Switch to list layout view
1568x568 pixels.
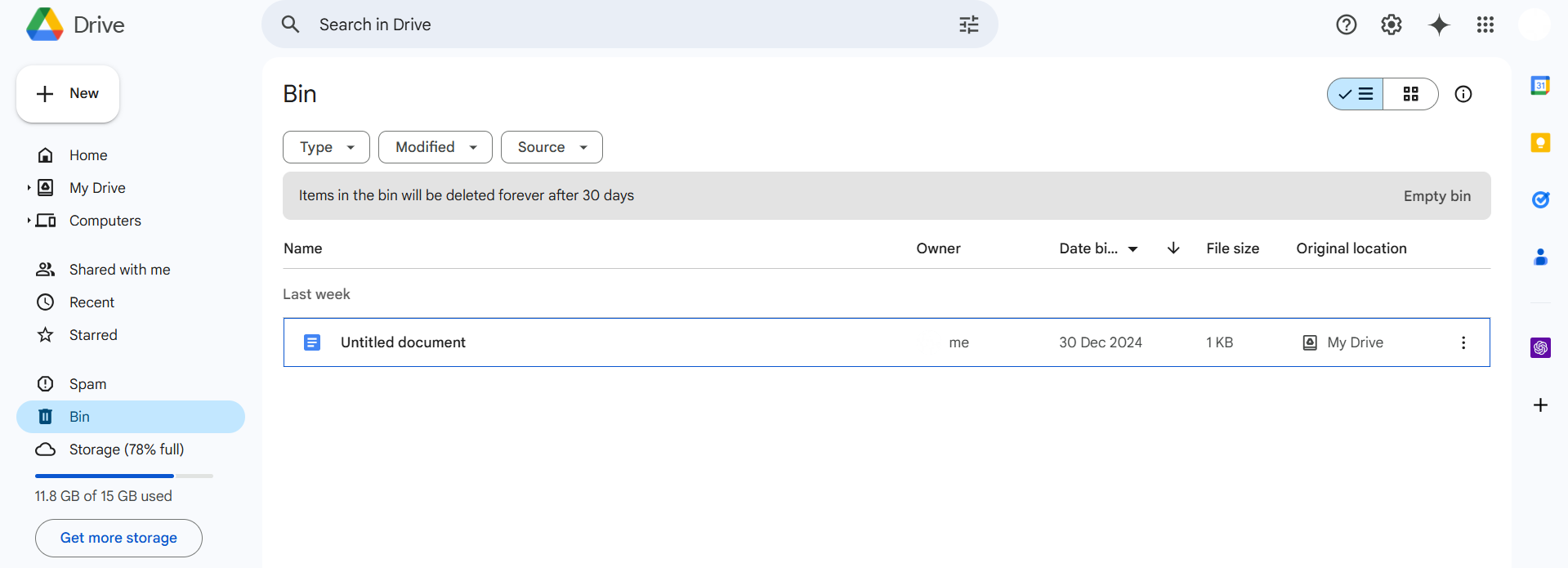1356,94
